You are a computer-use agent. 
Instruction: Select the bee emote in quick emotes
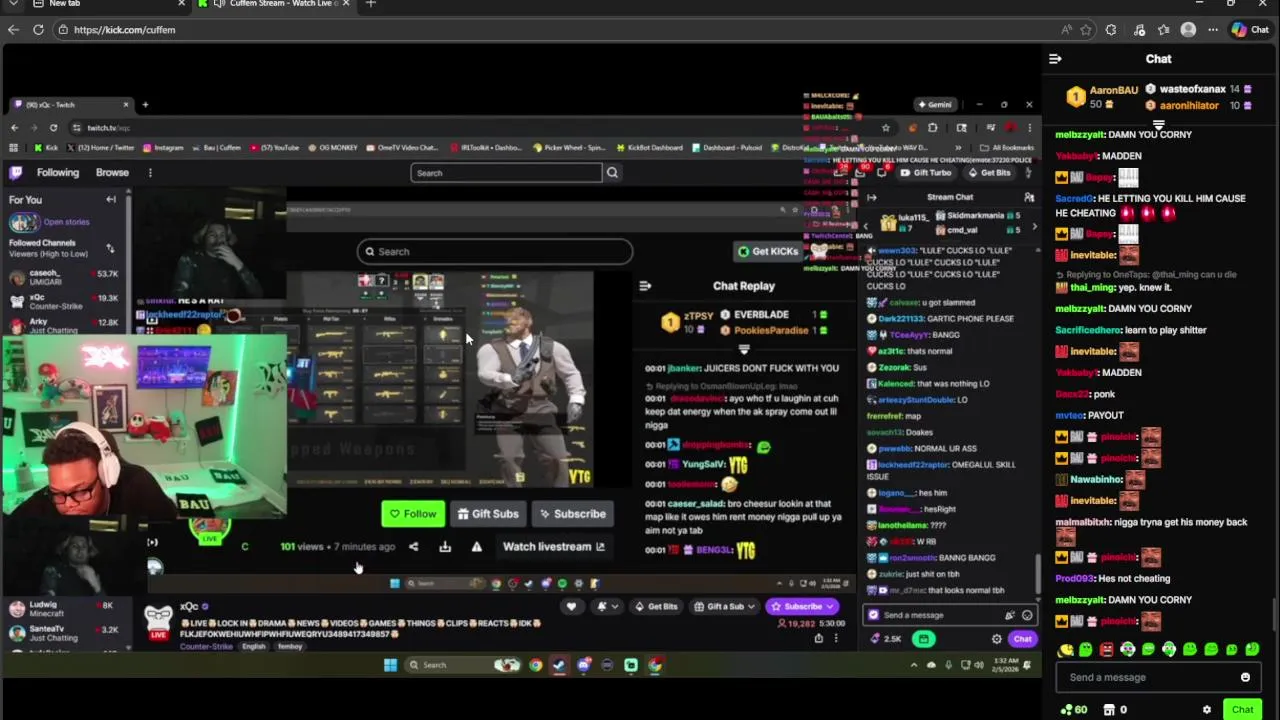(x=1066, y=650)
